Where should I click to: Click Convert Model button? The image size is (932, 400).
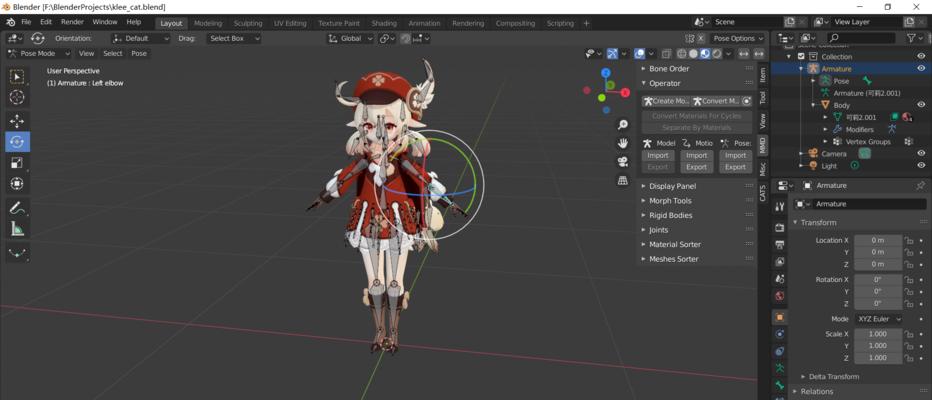(x=716, y=101)
